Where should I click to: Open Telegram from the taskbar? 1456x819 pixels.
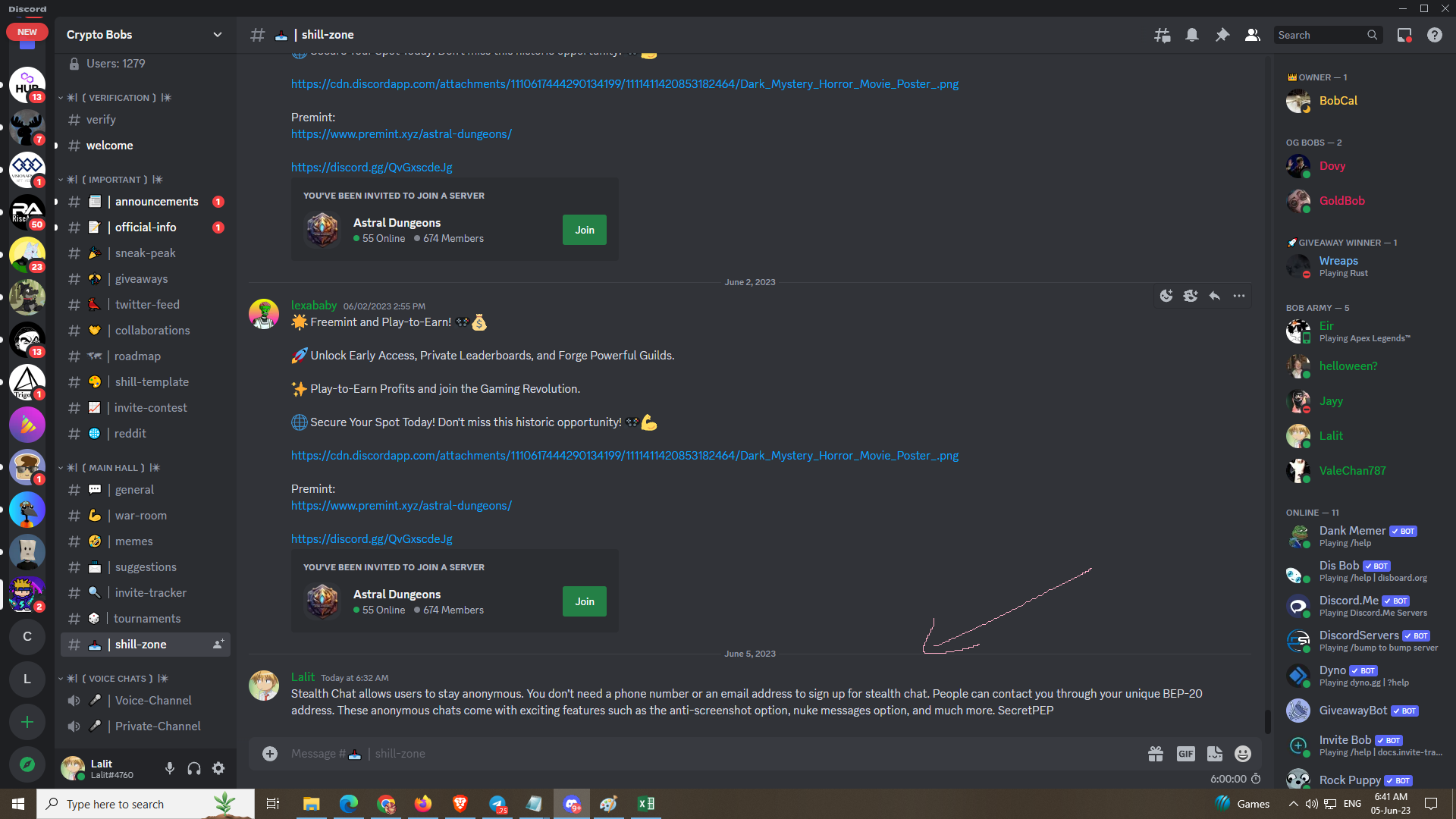pyautogui.click(x=497, y=804)
